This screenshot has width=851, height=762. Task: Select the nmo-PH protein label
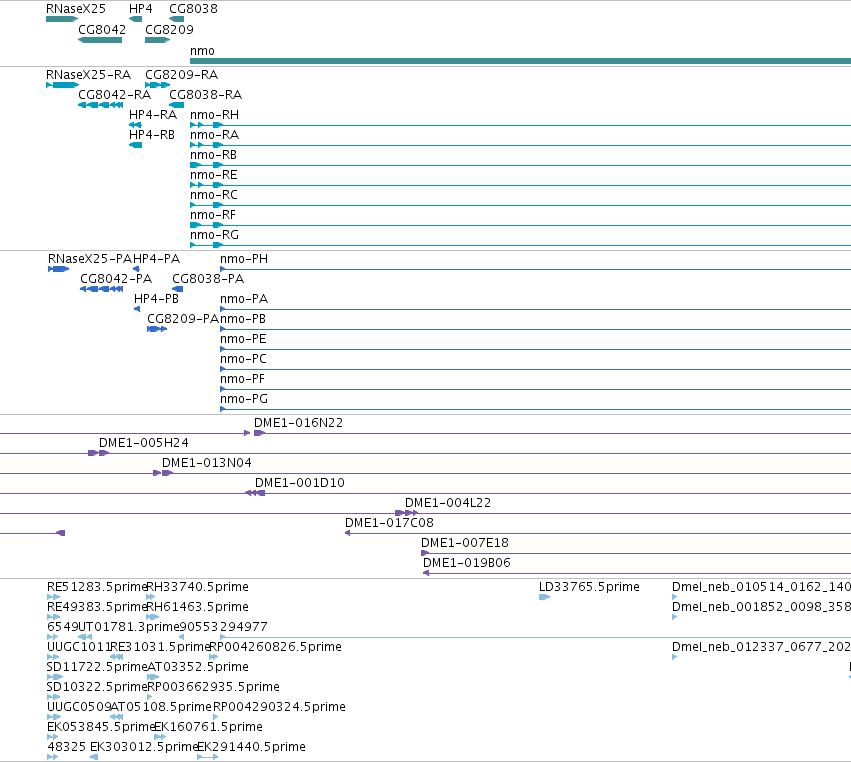pyautogui.click(x=244, y=259)
